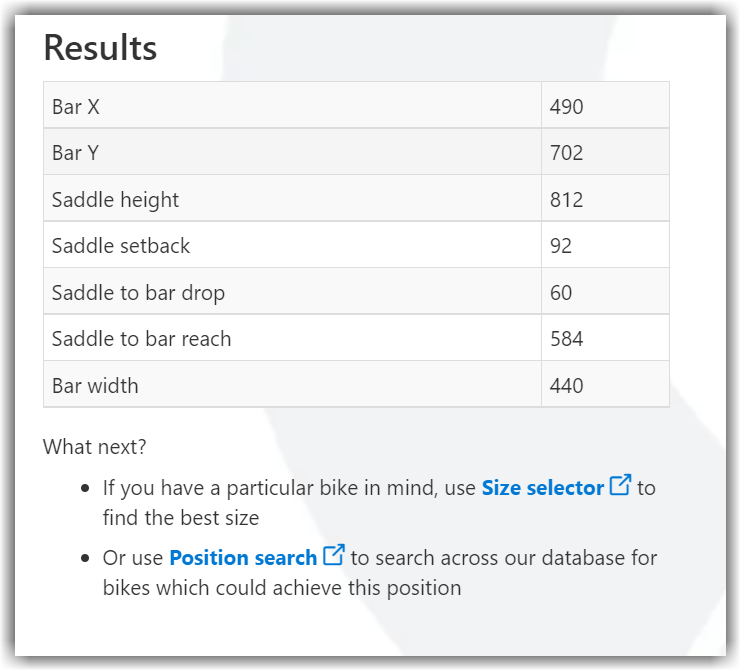The width and height of the screenshot is (741, 671).
Task: Click the Saddle height row label
Action: coord(293,198)
